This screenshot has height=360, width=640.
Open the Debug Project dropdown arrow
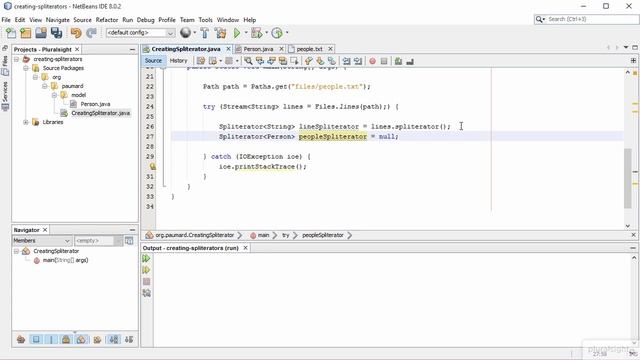point(266,33)
